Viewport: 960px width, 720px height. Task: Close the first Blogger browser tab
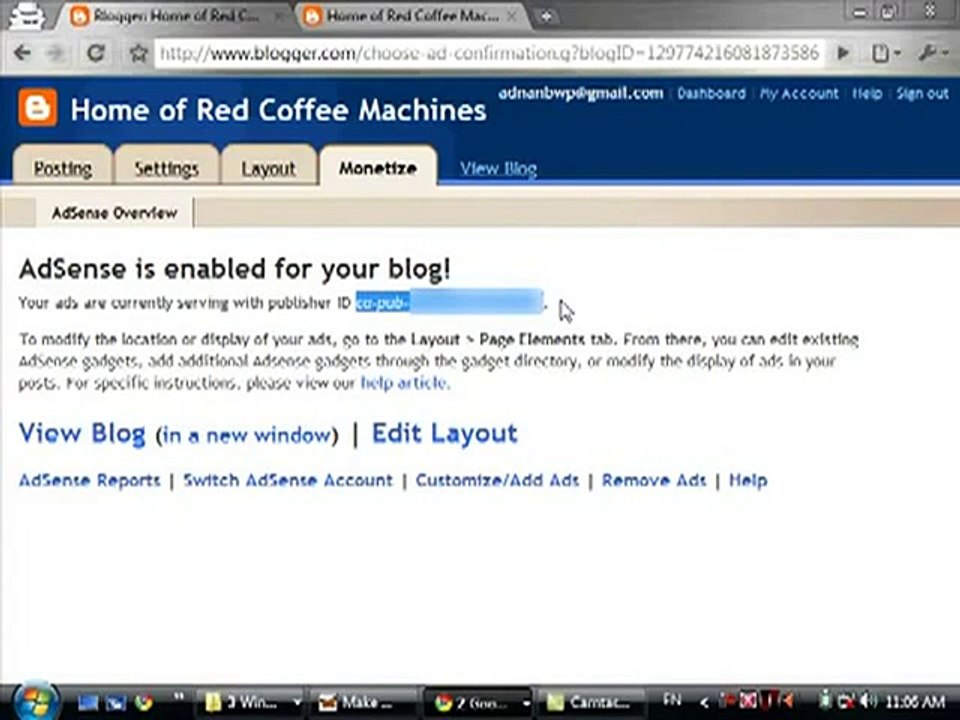(278, 17)
